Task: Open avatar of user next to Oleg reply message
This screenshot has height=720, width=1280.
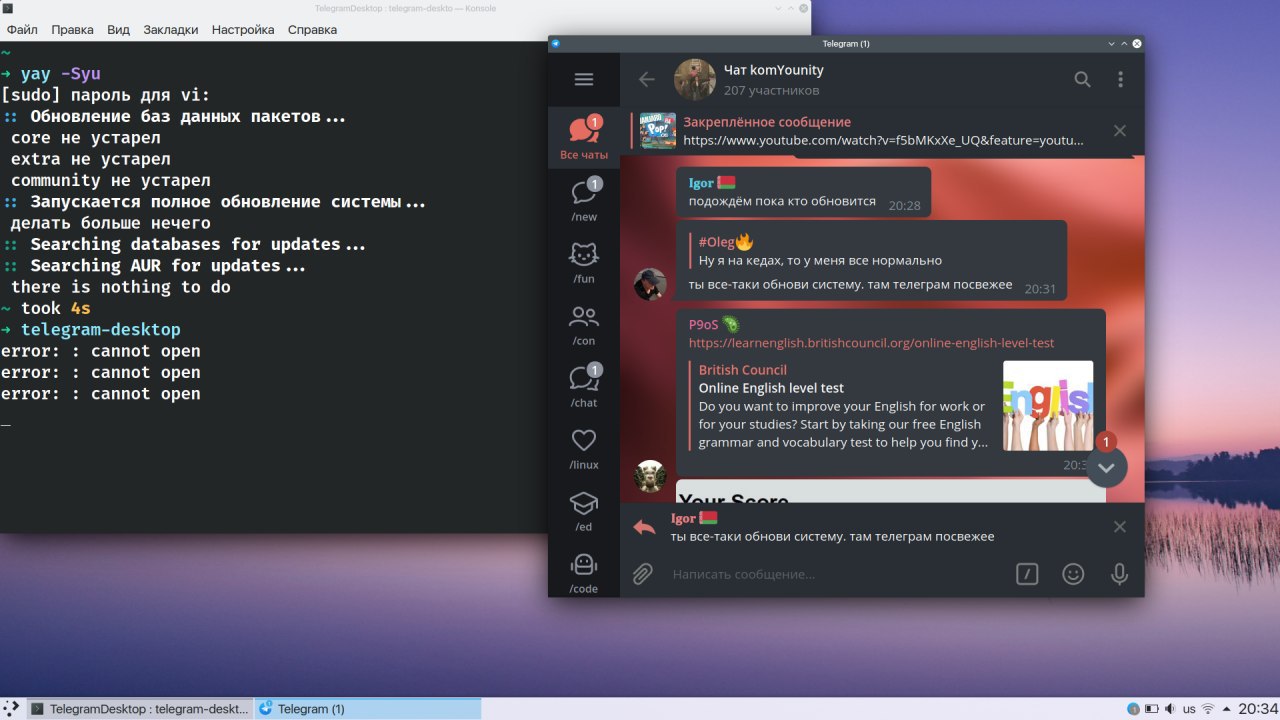Action: [650, 284]
